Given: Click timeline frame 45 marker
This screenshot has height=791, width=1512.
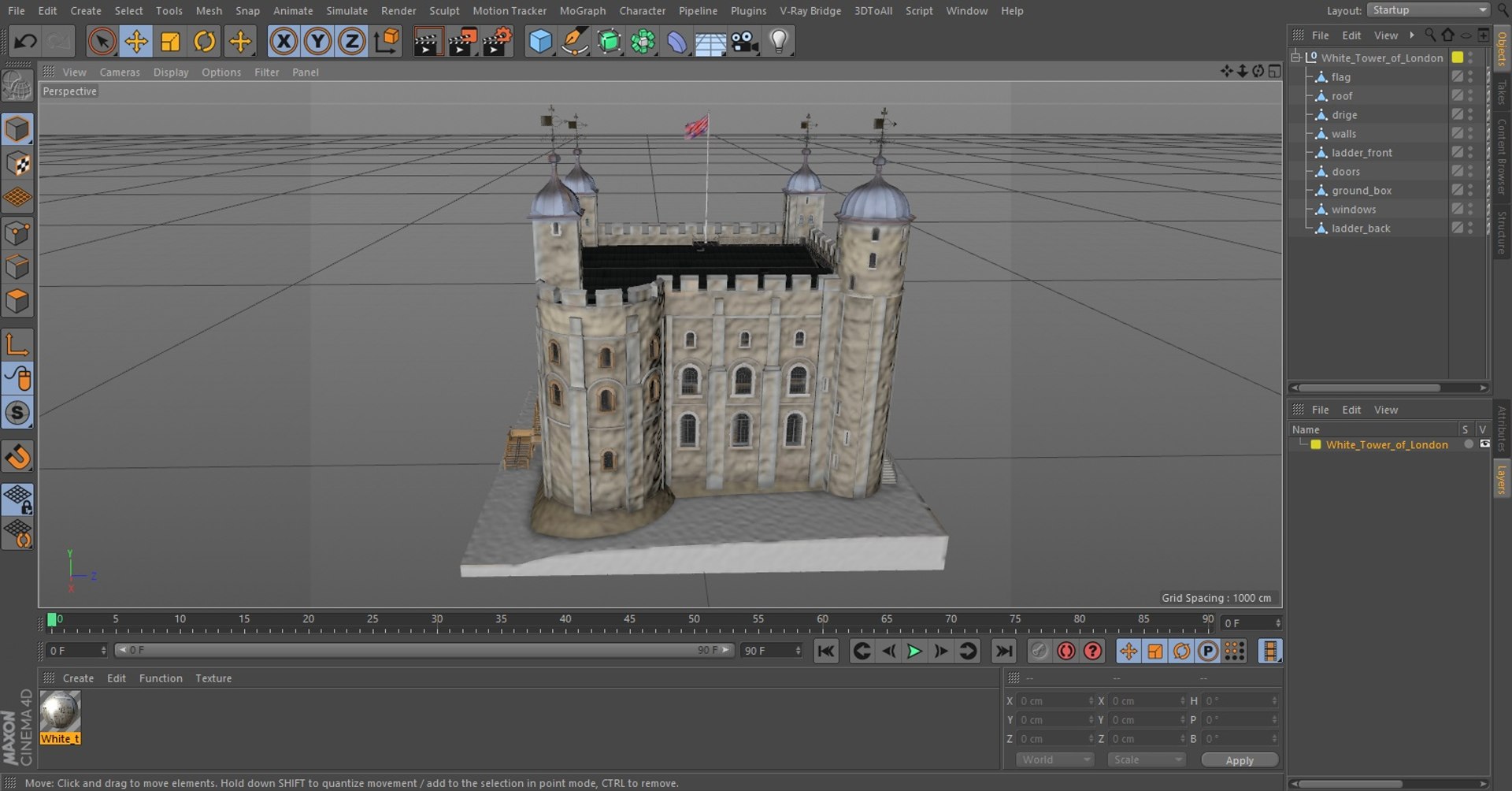Looking at the screenshot, I should [629, 619].
